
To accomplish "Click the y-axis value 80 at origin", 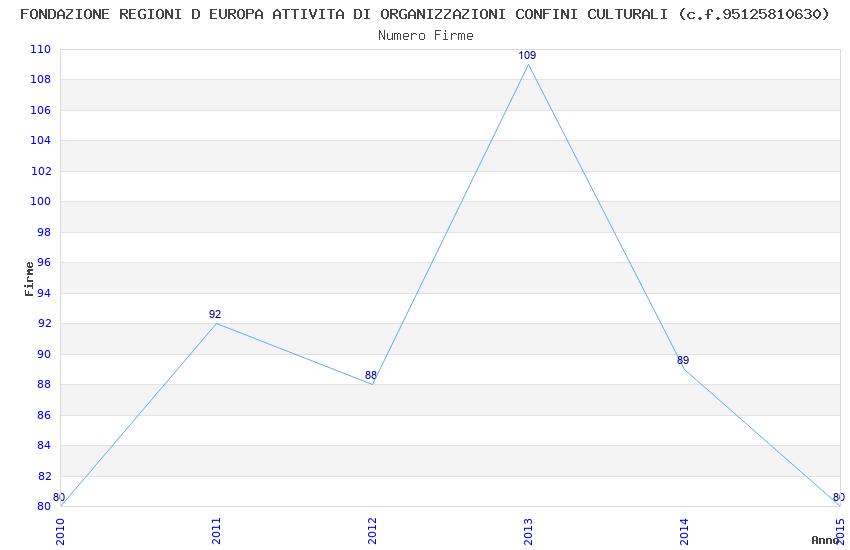I will [44, 507].
